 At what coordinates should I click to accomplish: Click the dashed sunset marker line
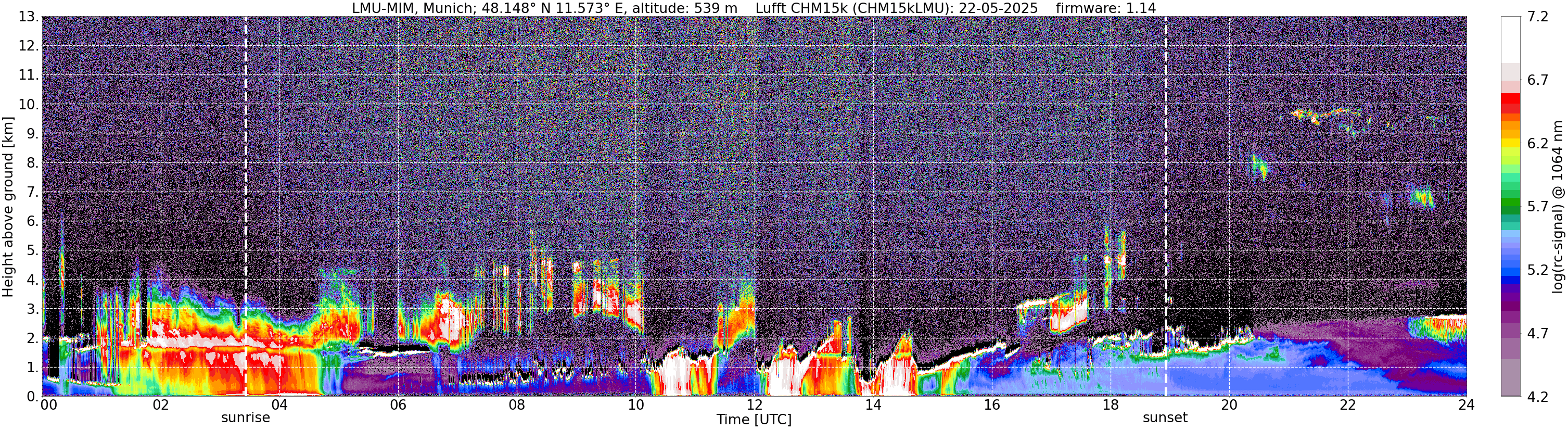[1166, 207]
